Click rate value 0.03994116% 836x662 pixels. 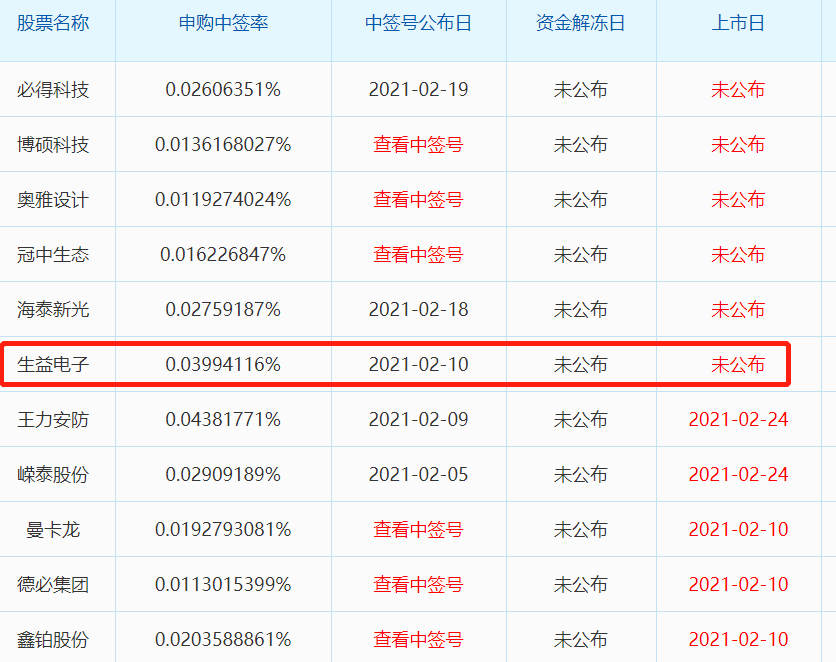click(x=223, y=365)
